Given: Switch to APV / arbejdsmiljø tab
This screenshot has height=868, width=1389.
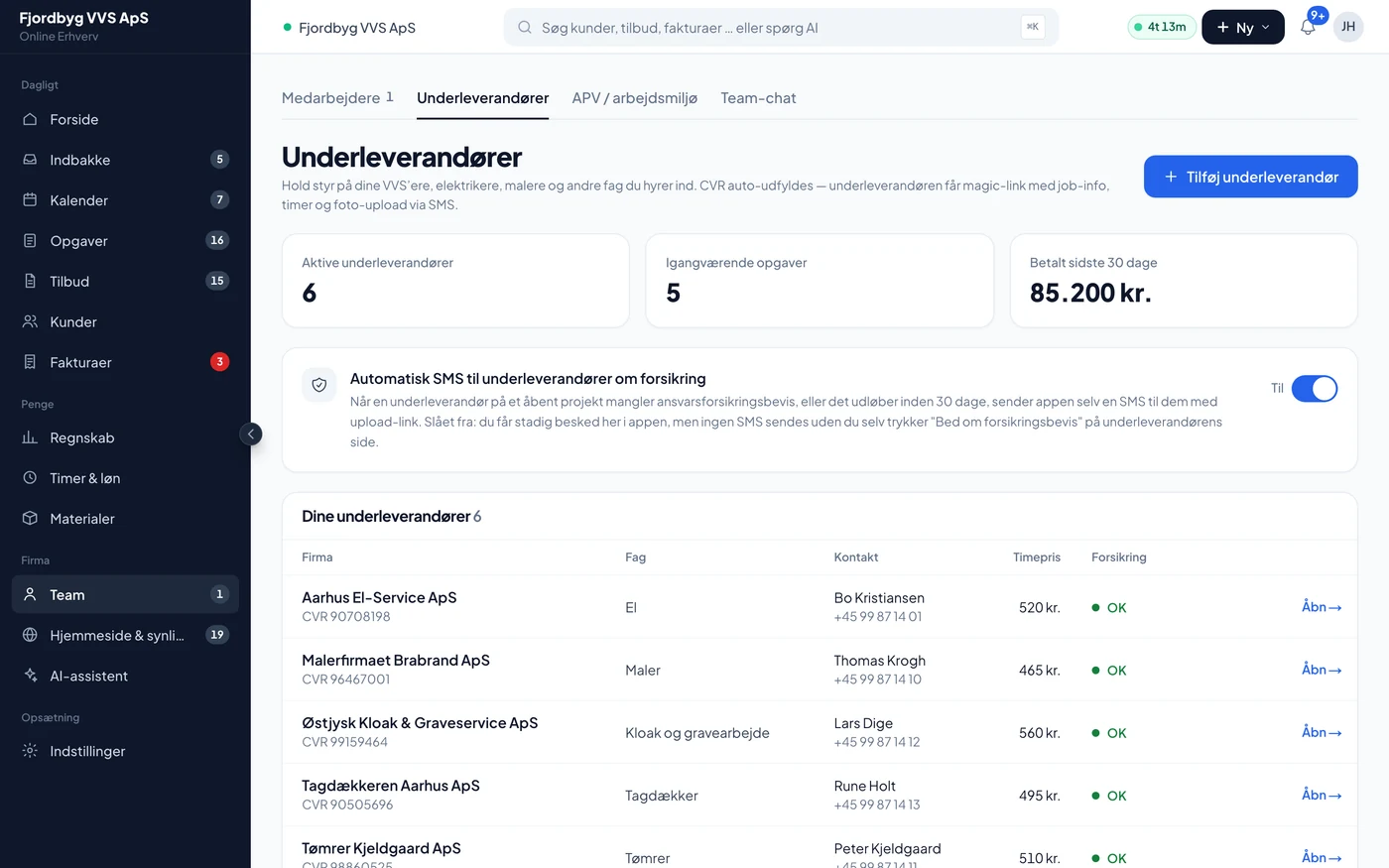Looking at the screenshot, I should click(x=635, y=98).
